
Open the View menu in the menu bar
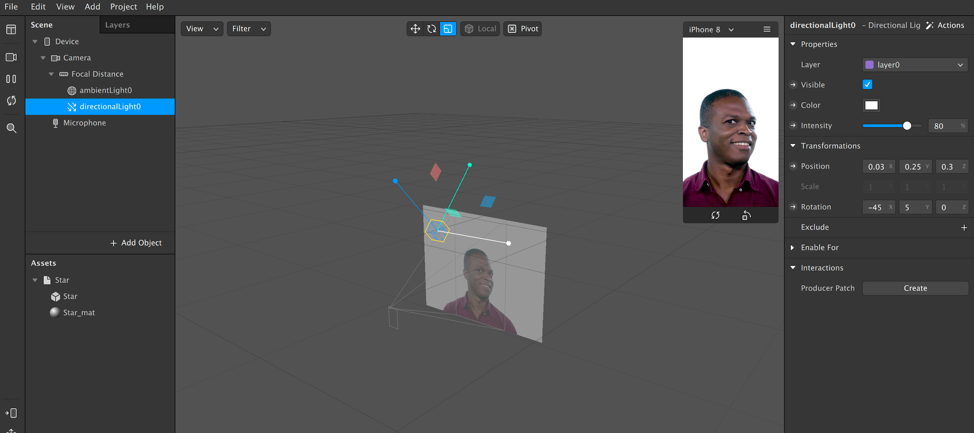[x=65, y=7]
